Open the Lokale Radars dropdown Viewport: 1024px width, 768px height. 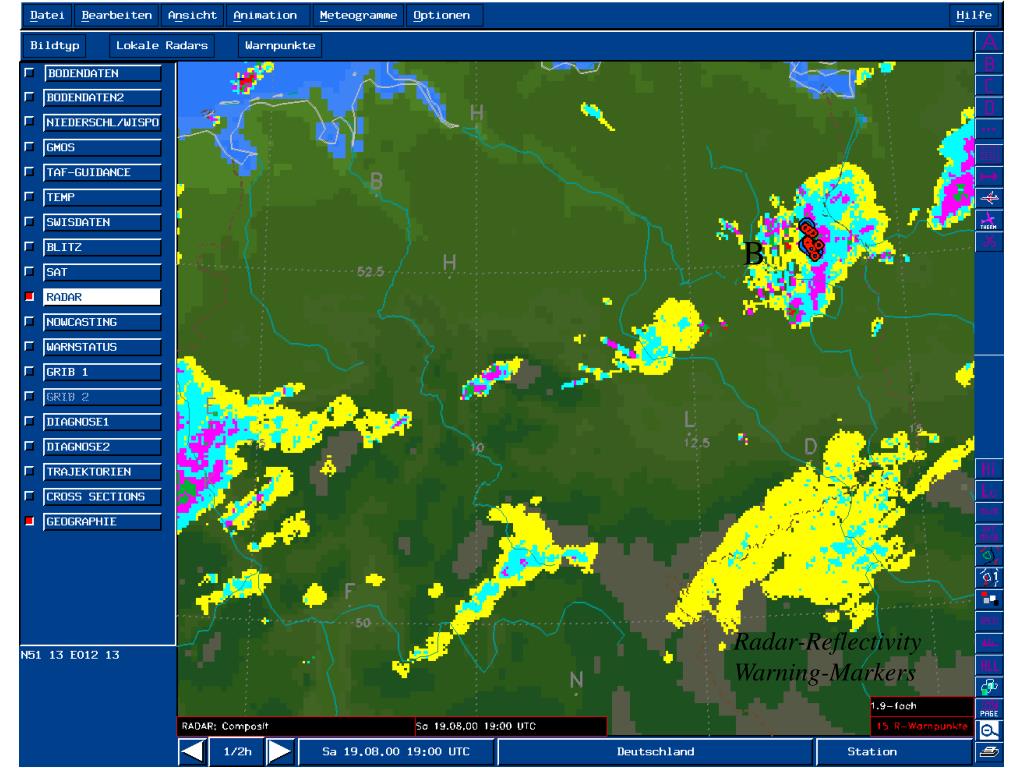coord(162,46)
